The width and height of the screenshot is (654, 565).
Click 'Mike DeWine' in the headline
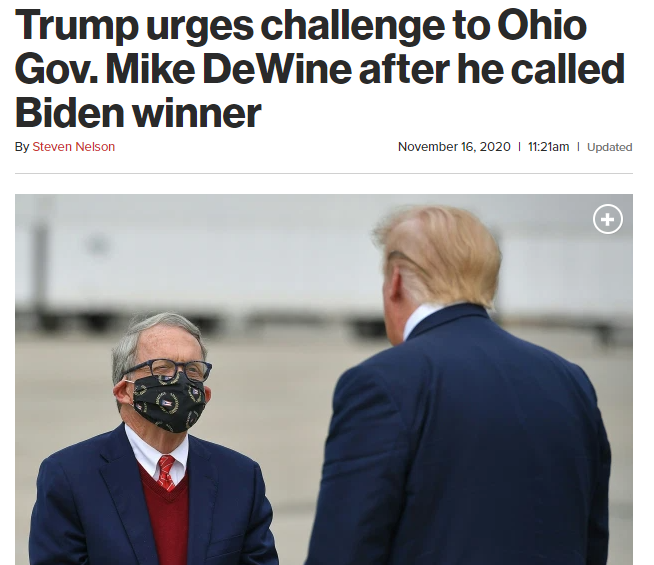click(229, 69)
